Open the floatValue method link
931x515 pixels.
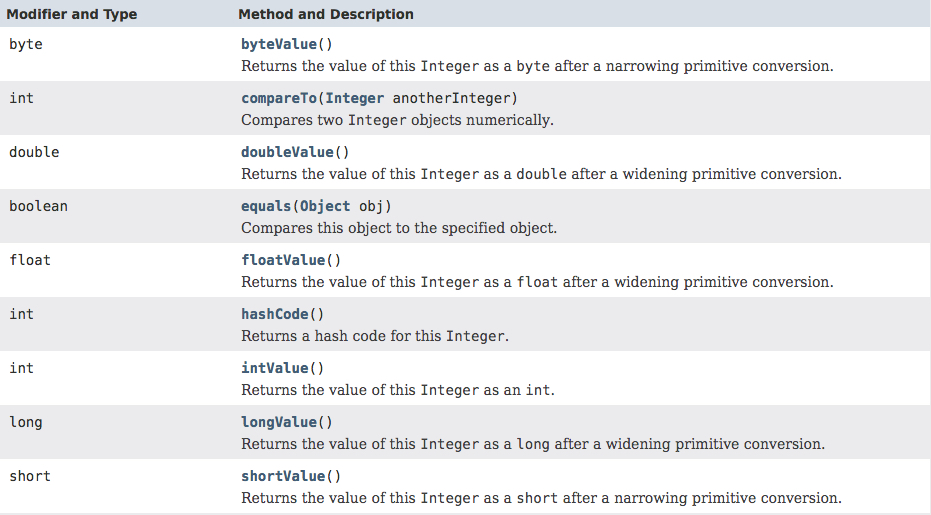click(x=282, y=260)
